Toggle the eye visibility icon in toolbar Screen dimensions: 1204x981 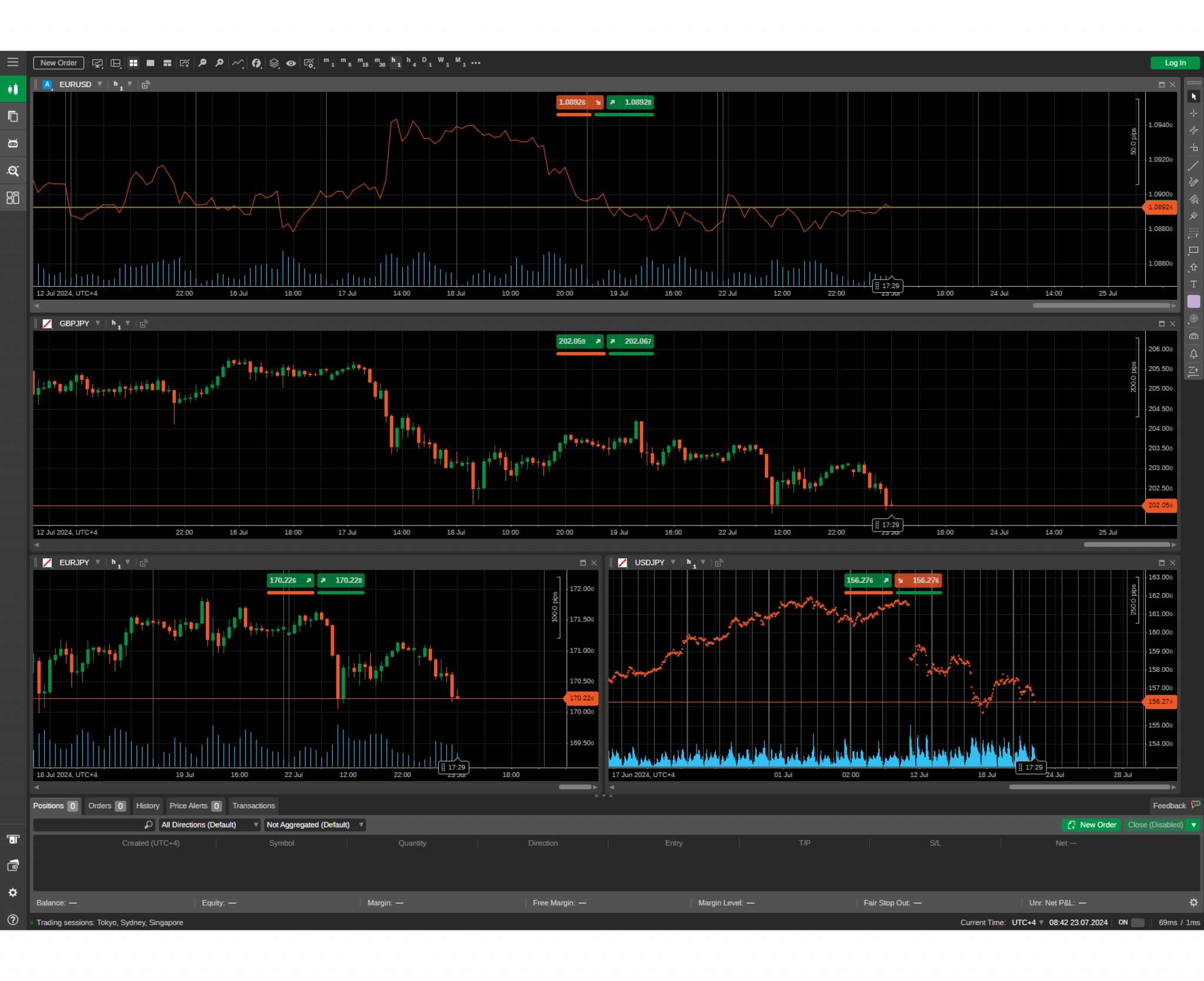(291, 63)
